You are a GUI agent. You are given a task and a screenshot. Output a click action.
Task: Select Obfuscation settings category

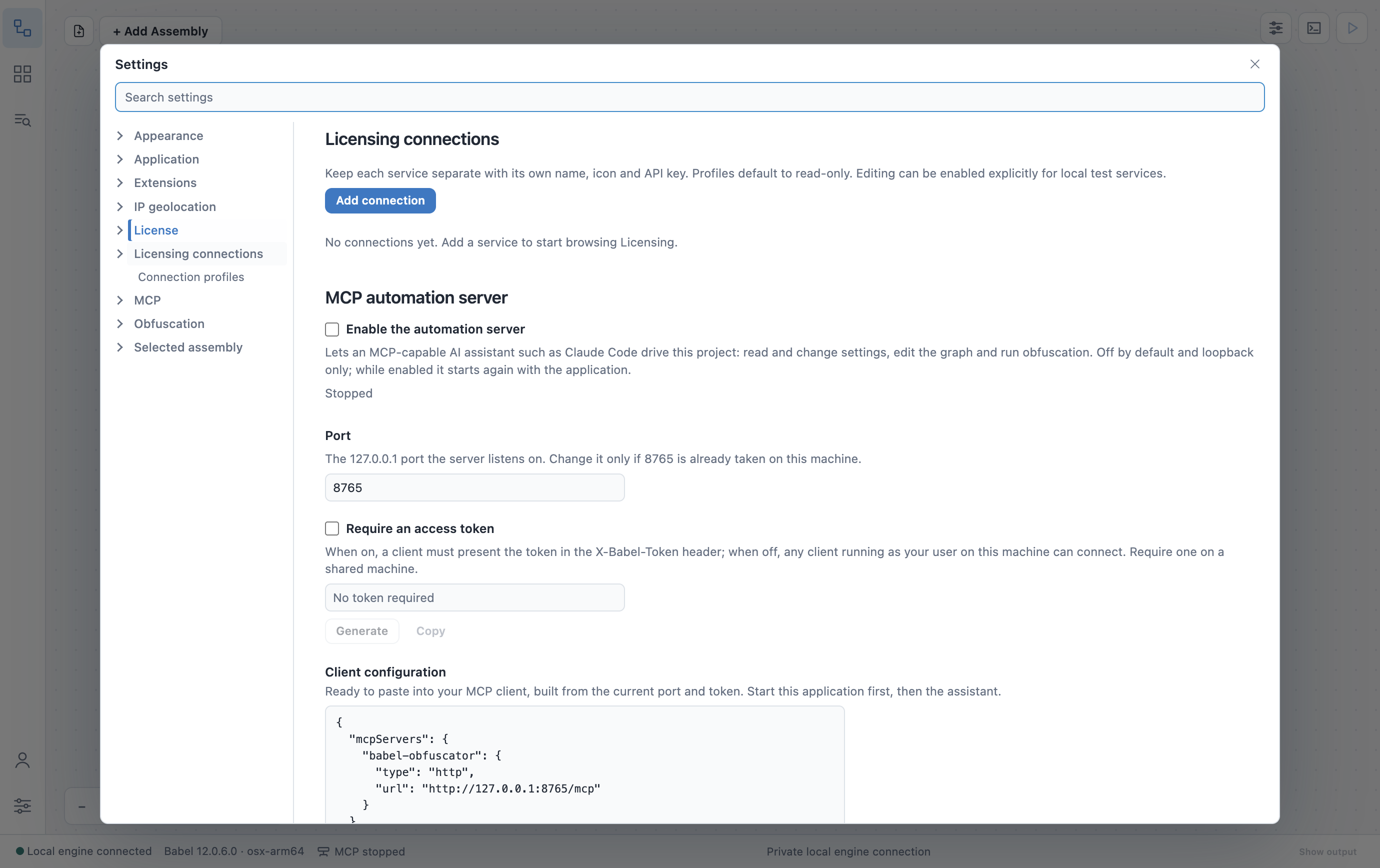tap(169, 323)
